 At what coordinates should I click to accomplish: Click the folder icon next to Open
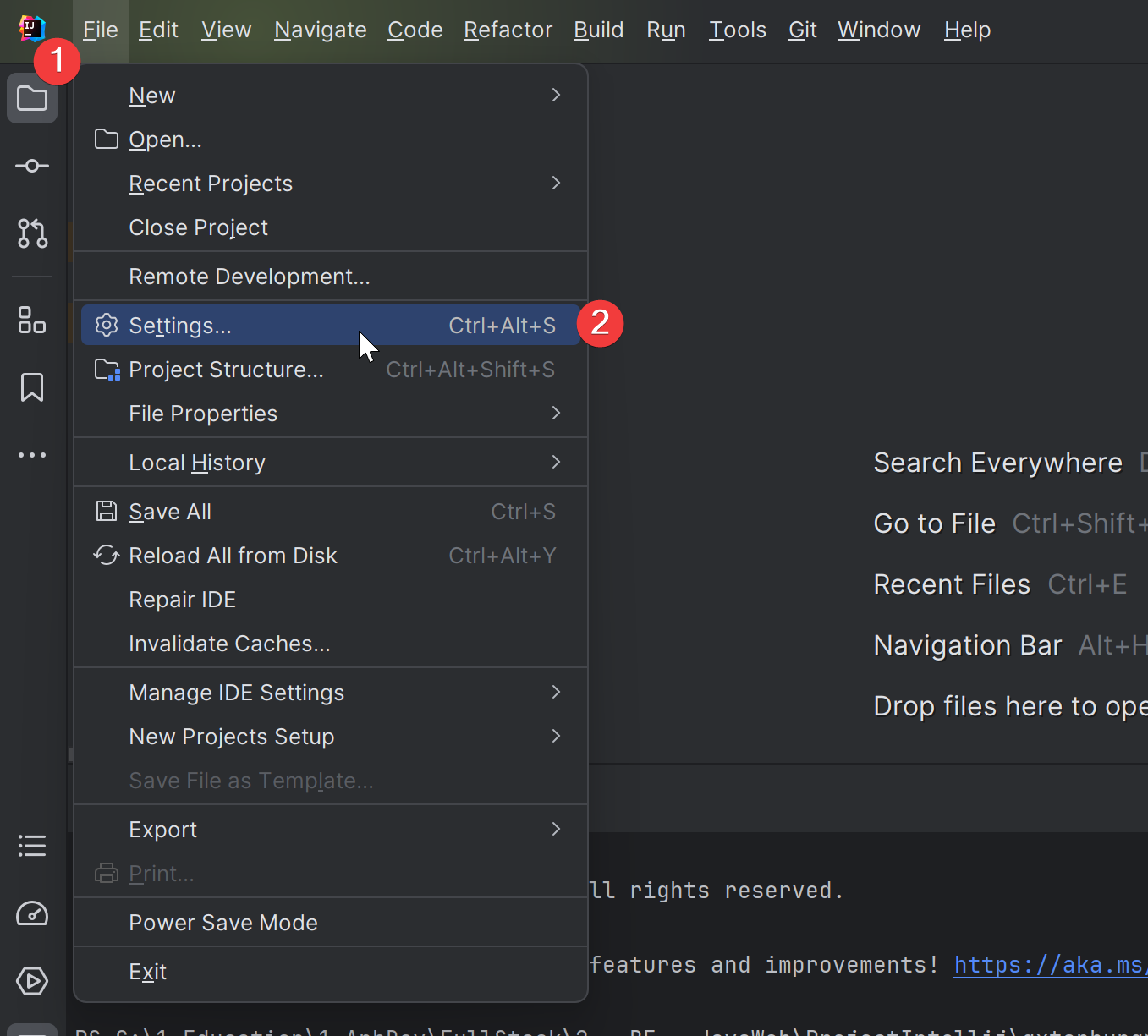pyautogui.click(x=107, y=139)
